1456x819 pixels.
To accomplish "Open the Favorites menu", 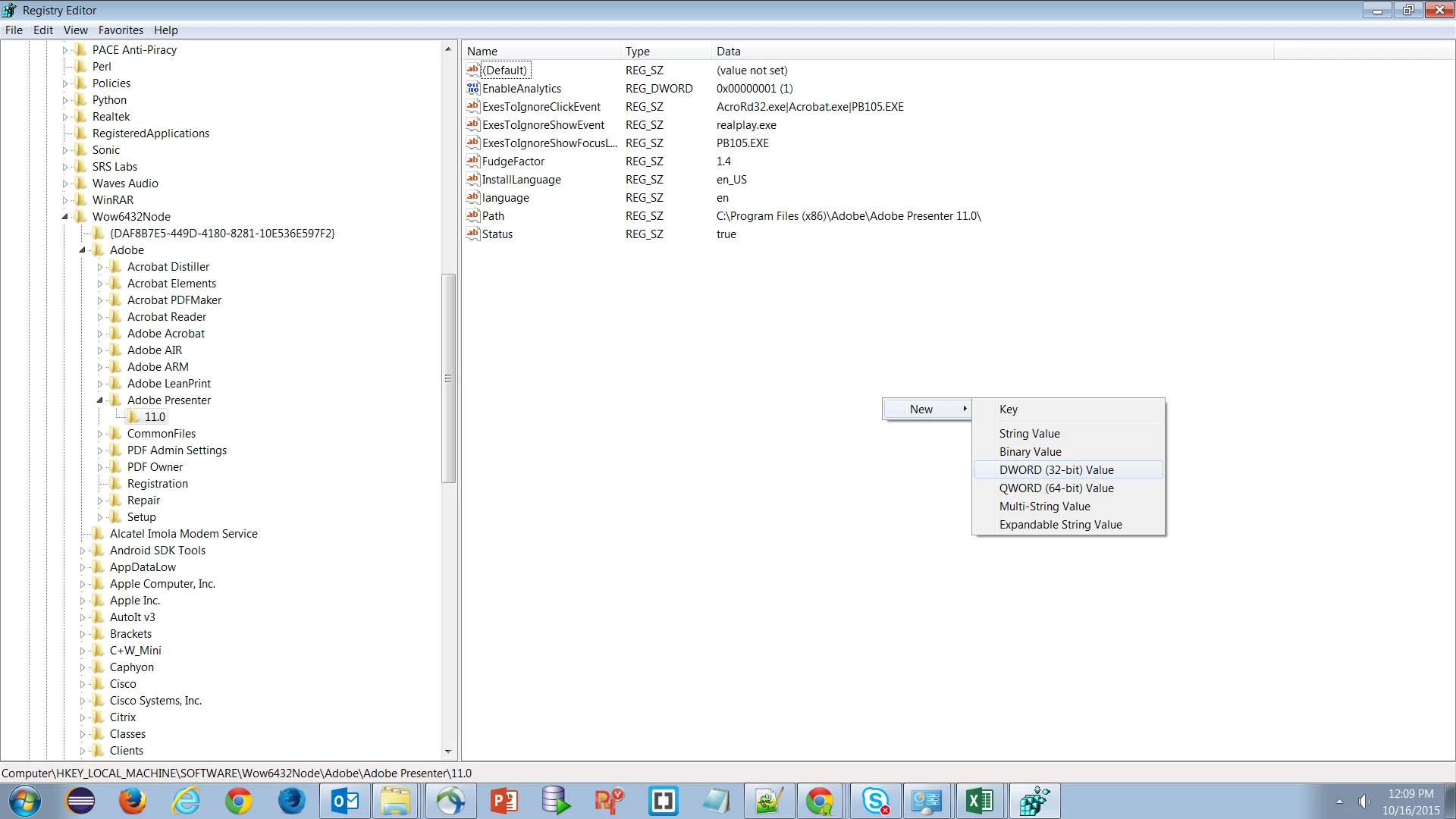I will point(121,30).
